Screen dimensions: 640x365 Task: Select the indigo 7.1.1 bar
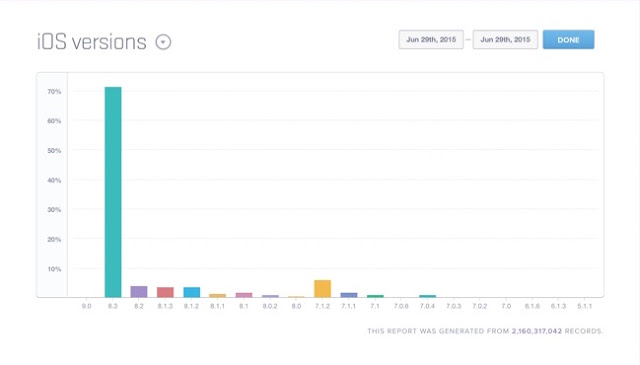click(349, 295)
